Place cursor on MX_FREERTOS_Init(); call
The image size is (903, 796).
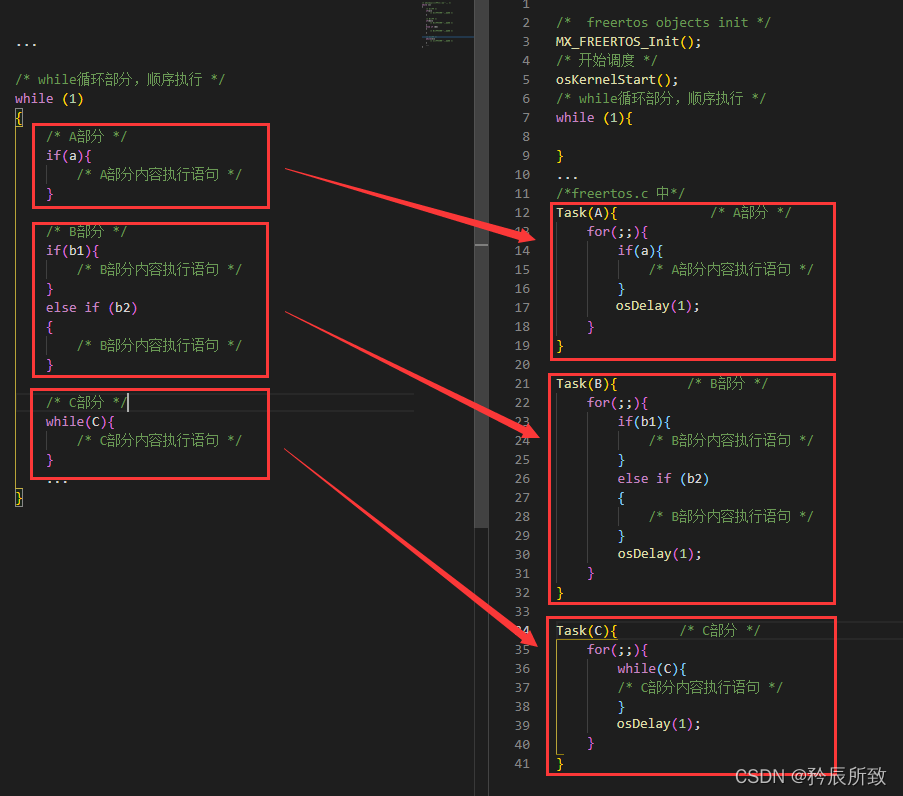click(x=628, y=41)
